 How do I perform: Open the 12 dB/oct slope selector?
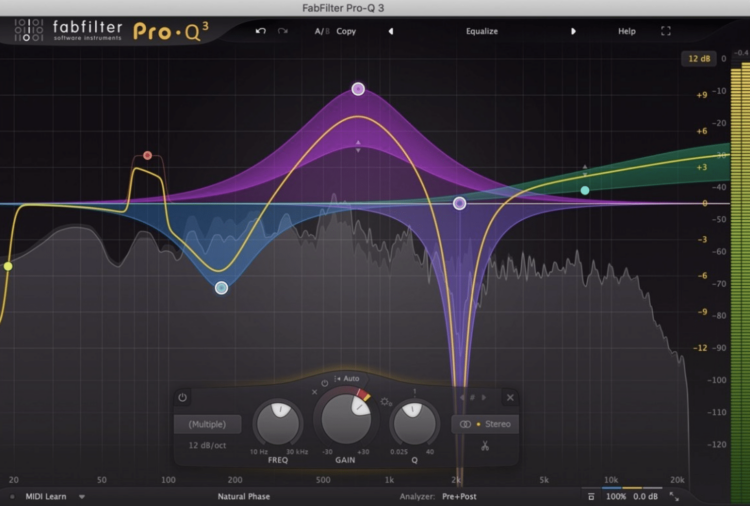(207, 445)
